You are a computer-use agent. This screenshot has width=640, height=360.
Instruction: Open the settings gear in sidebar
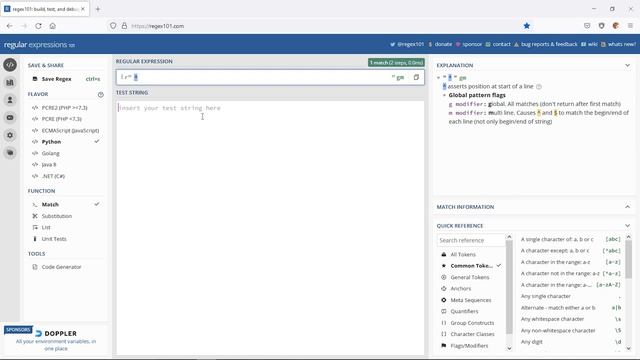pos(10,135)
